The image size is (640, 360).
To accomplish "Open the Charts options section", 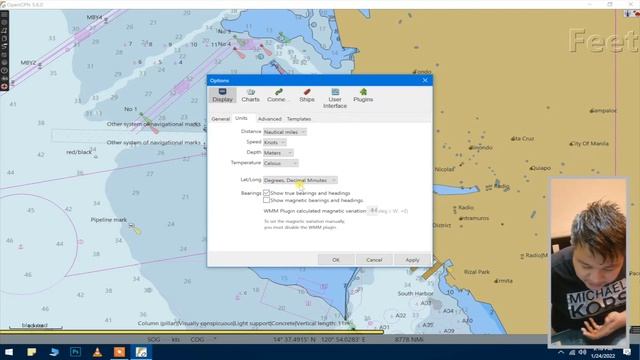I will coord(250,96).
